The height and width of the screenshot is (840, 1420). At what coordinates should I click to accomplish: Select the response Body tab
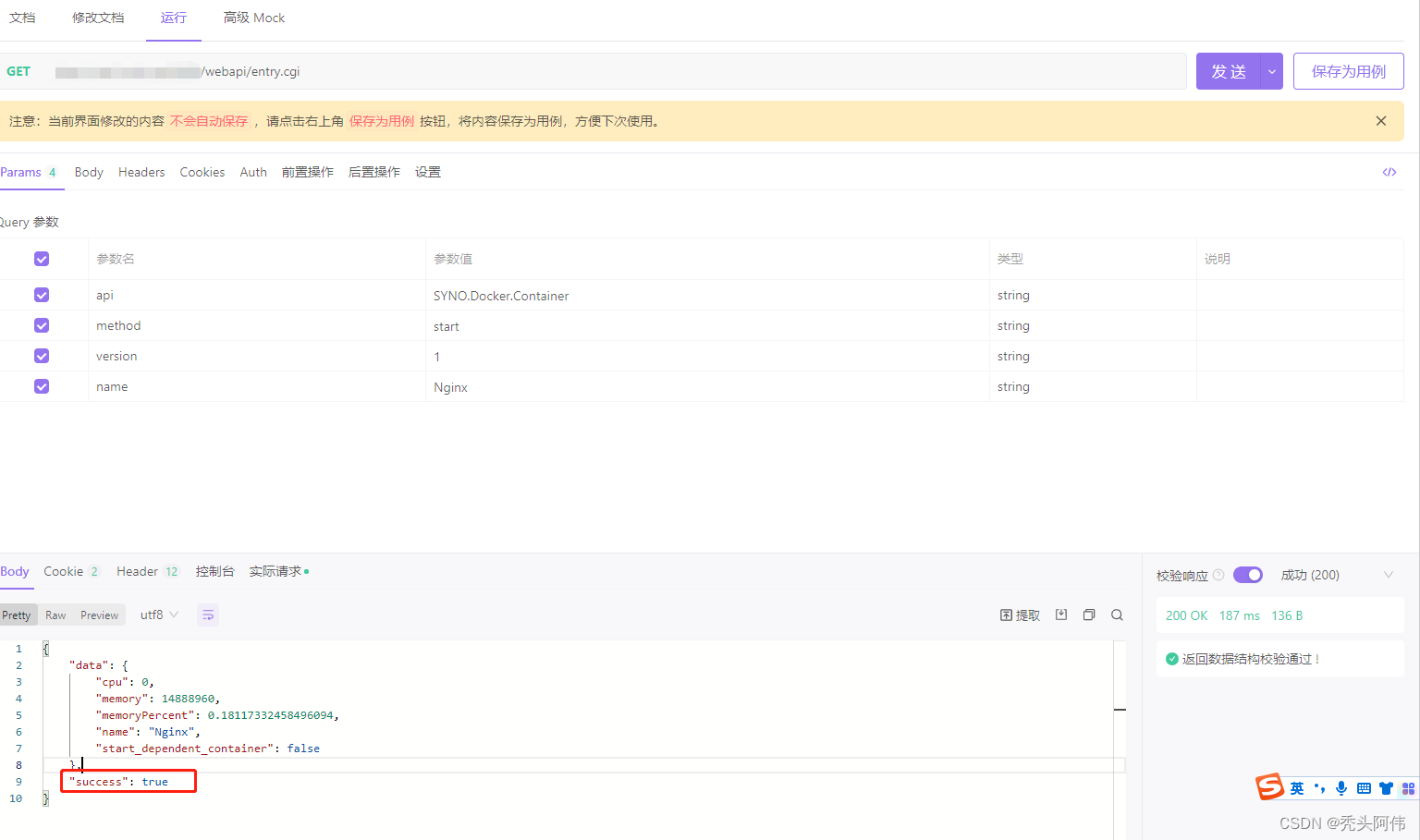15,571
